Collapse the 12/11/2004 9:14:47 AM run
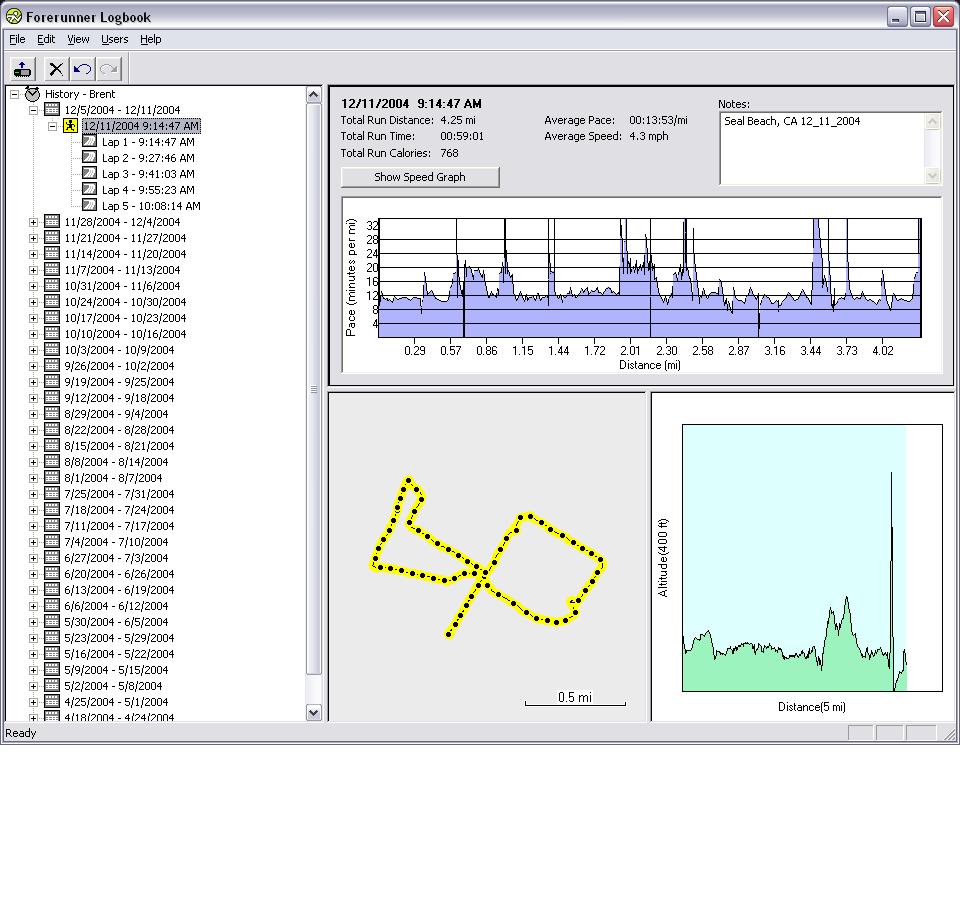960x923 pixels. pyautogui.click(x=53, y=126)
